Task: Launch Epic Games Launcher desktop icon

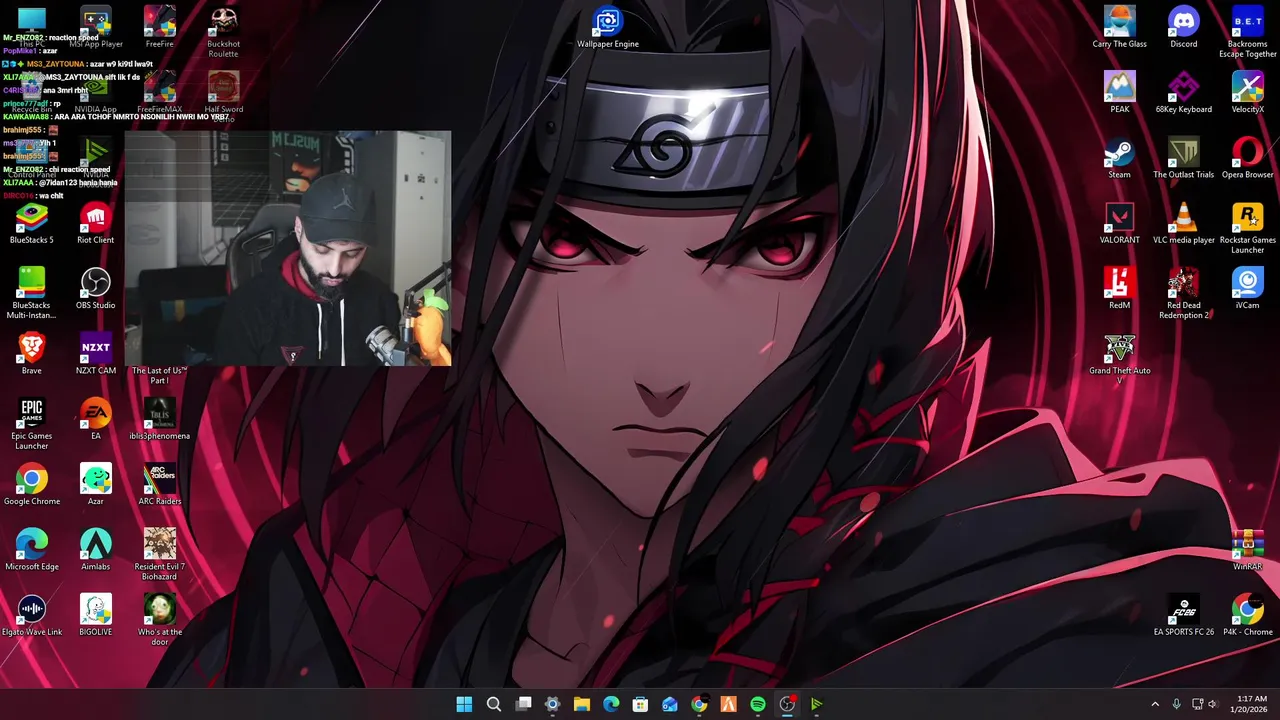Action: click(32, 425)
